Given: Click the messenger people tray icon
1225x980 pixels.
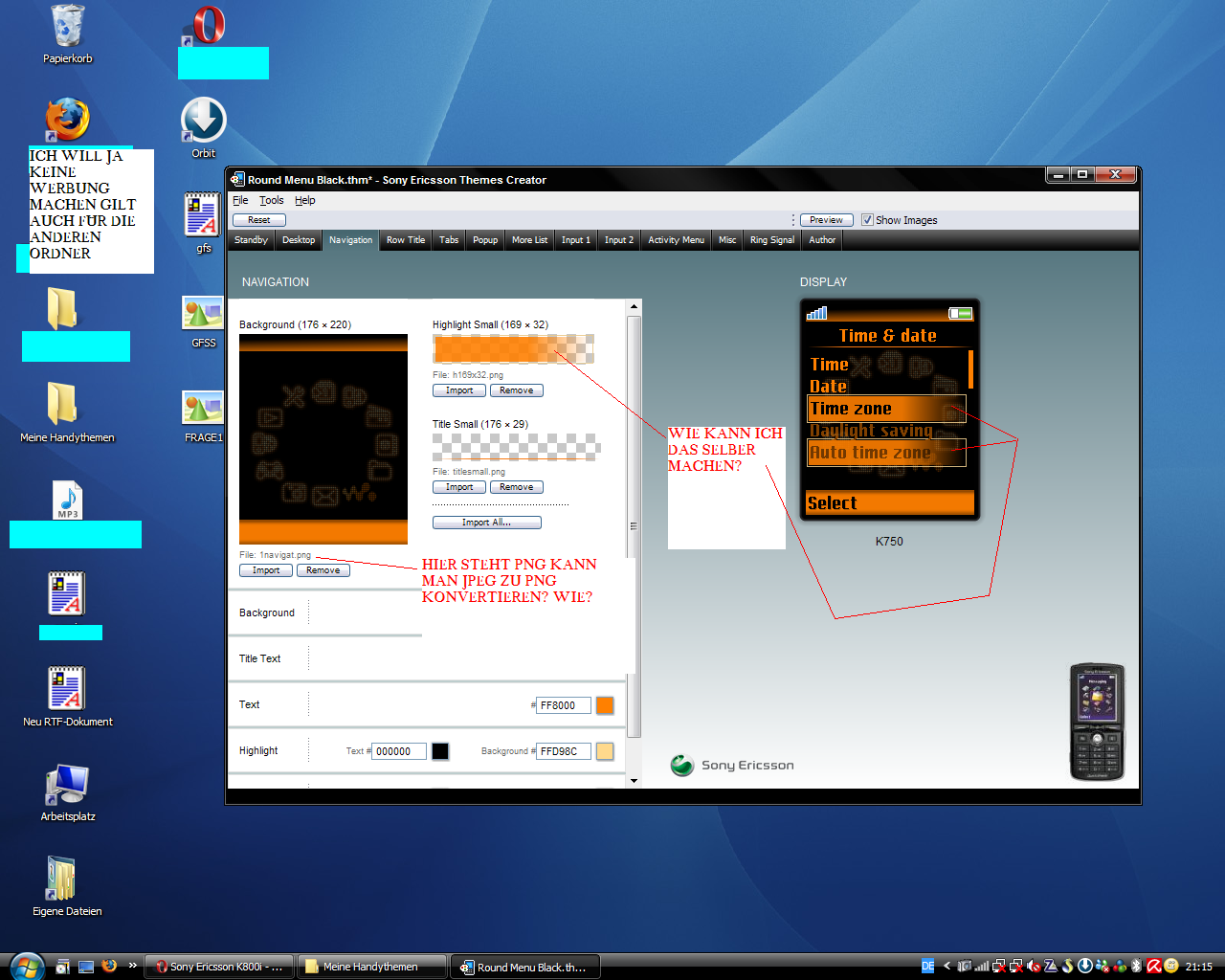Looking at the screenshot, I should click(1102, 967).
